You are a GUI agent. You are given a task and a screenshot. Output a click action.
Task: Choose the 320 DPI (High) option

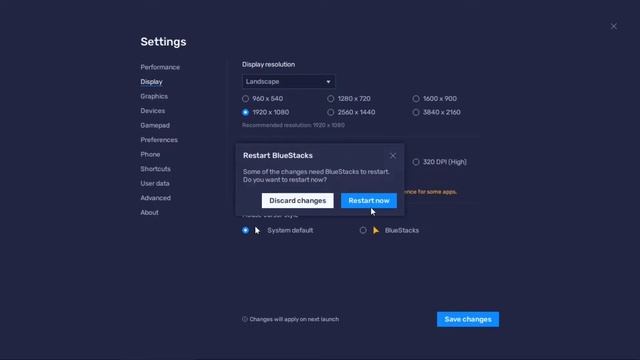click(x=440, y=162)
